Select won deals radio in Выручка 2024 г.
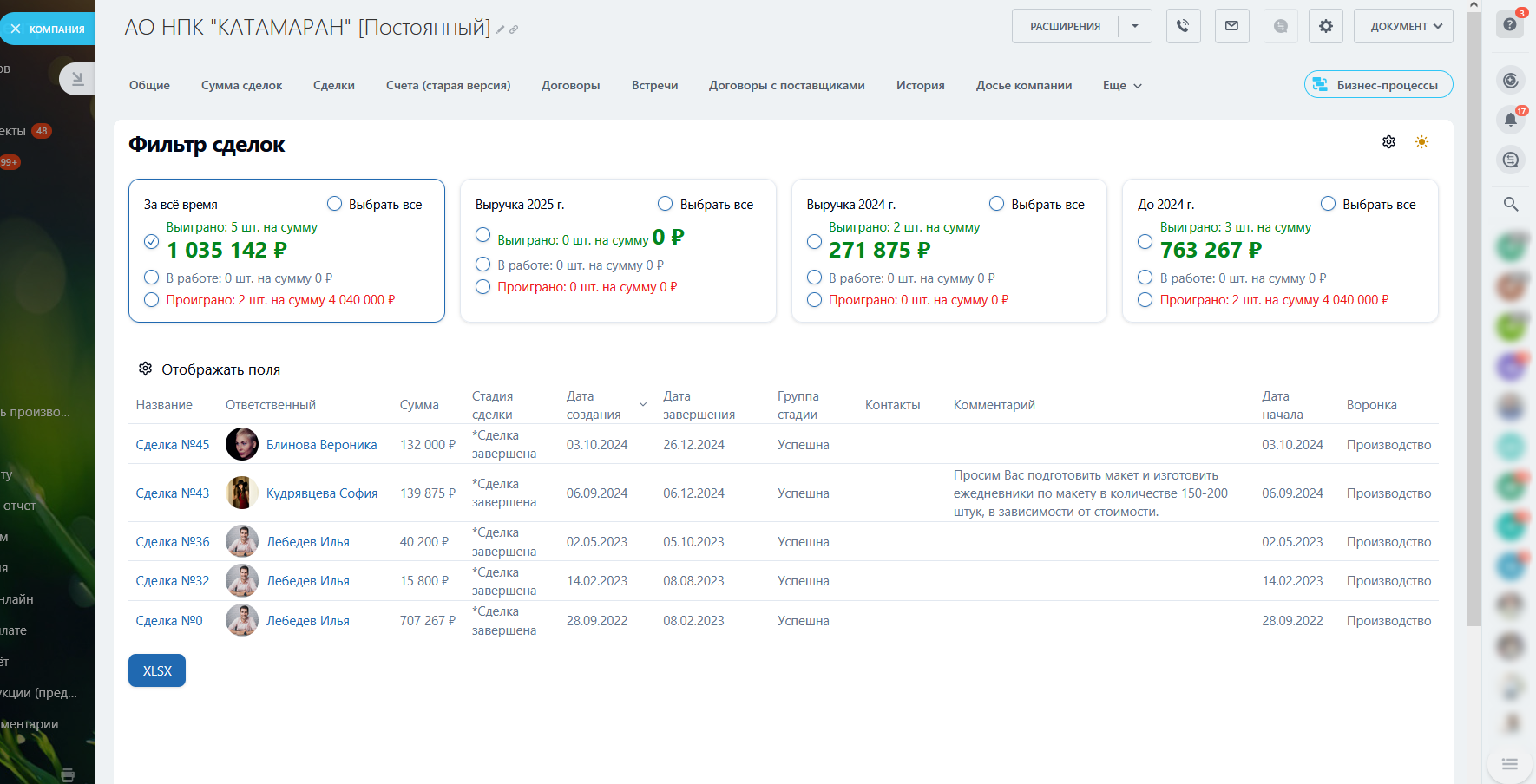1536x784 pixels. tap(814, 242)
